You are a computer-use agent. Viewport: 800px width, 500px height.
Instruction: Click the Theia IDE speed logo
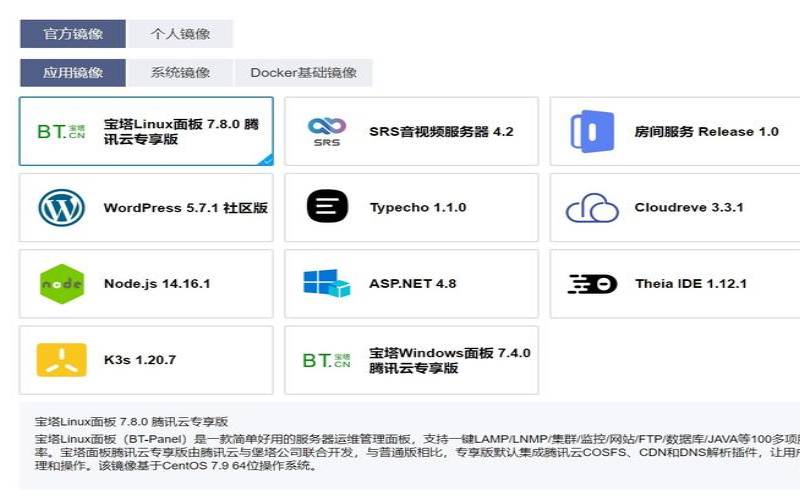(592, 284)
